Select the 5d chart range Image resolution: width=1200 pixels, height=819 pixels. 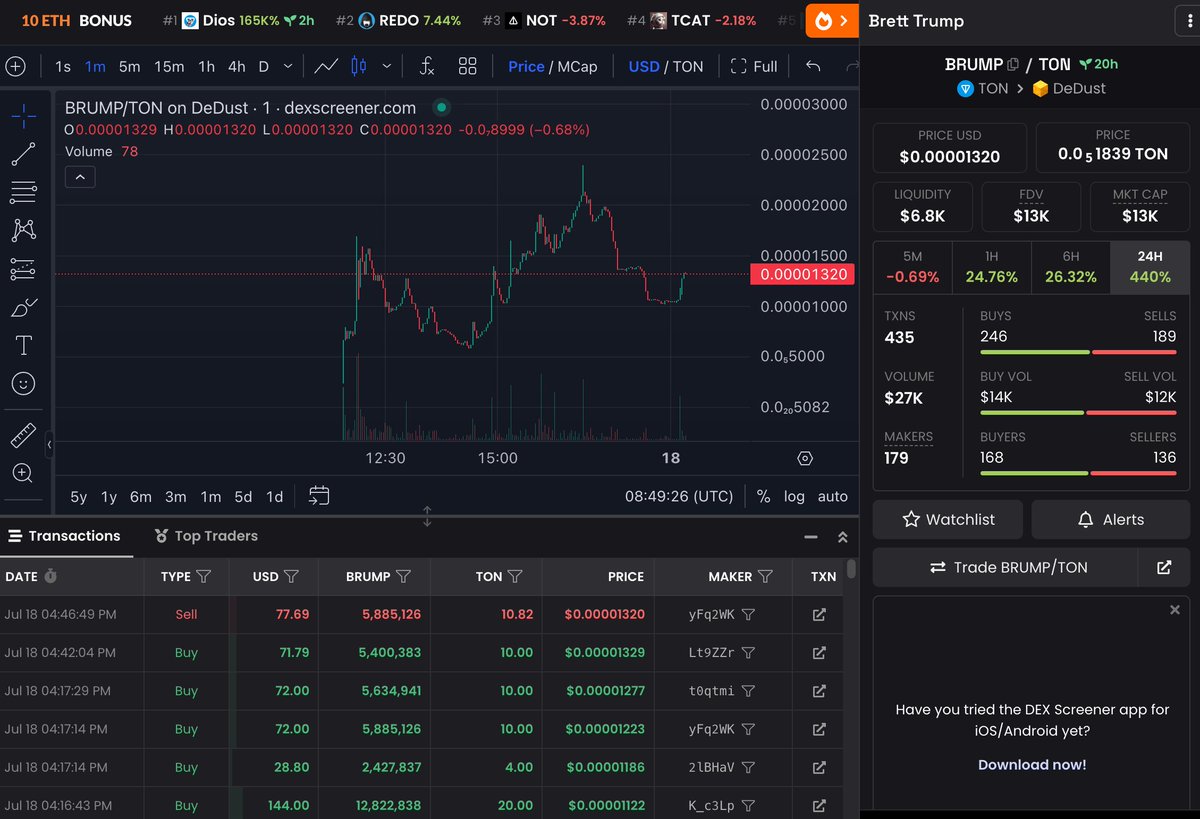[243, 496]
